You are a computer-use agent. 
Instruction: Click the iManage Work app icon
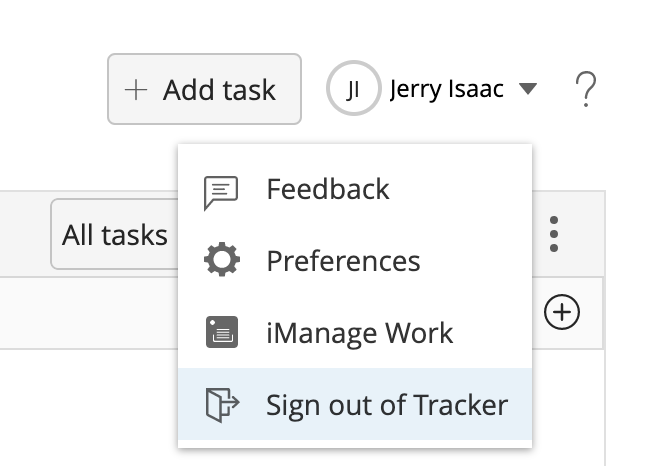click(221, 332)
